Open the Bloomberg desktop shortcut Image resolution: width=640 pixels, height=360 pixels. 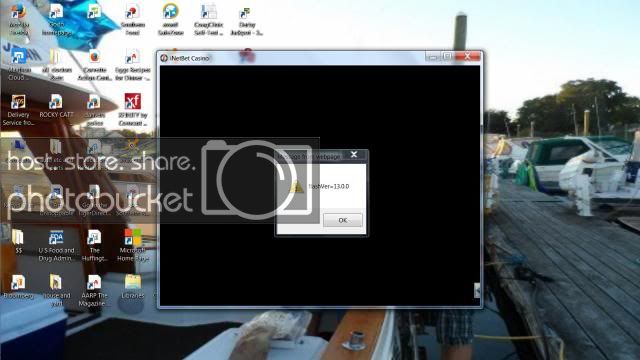[18, 287]
